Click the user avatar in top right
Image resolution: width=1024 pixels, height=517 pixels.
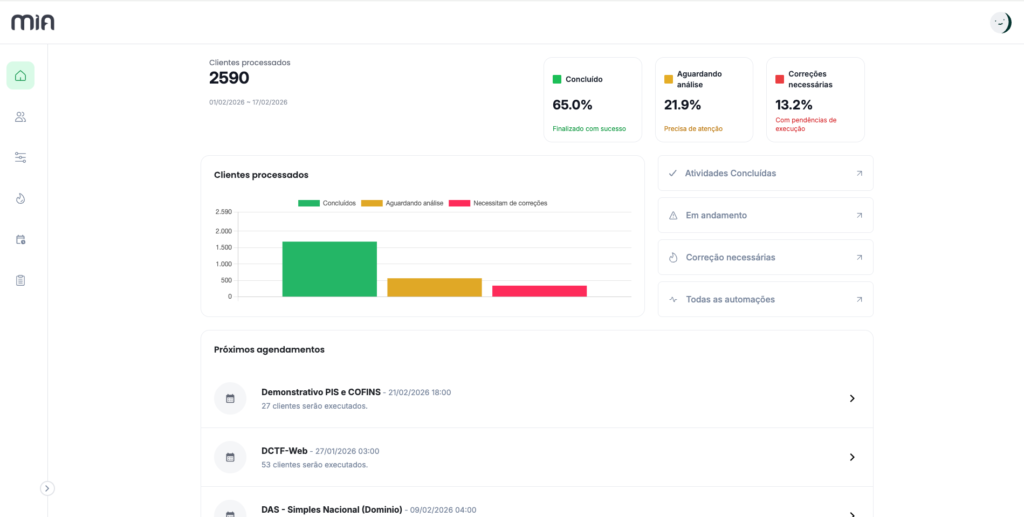(x=1000, y=23)
